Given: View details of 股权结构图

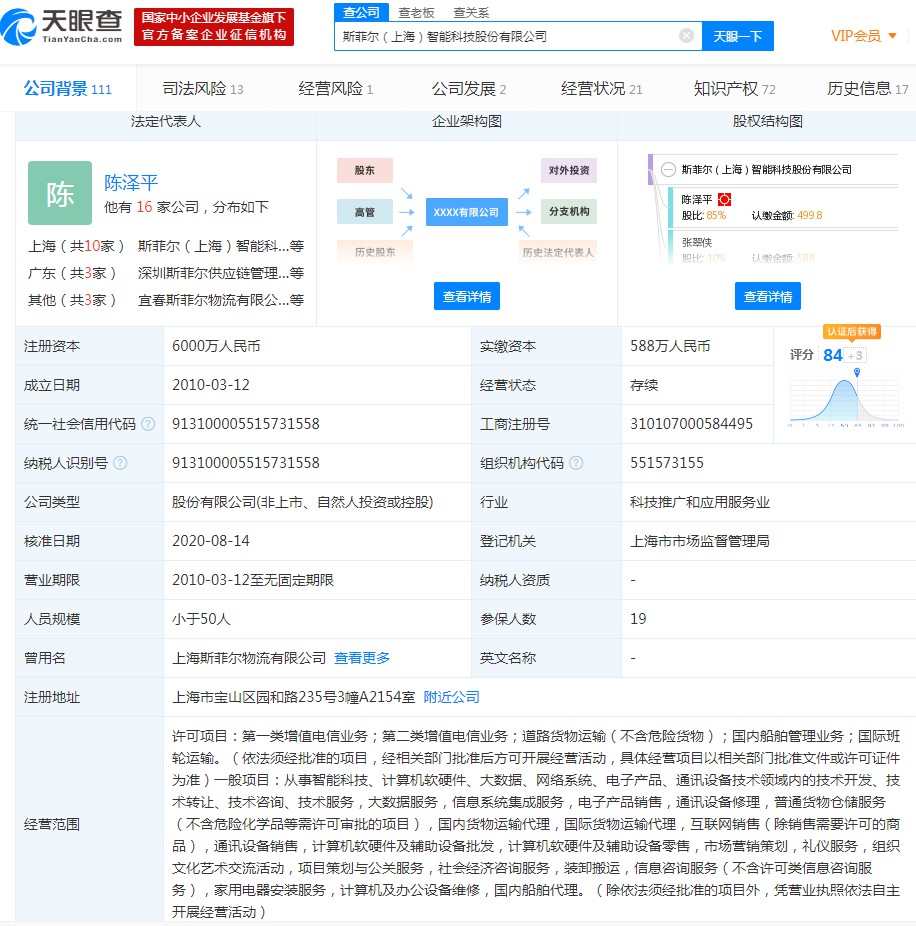Looking at the screenshot, I should (768, 296).
